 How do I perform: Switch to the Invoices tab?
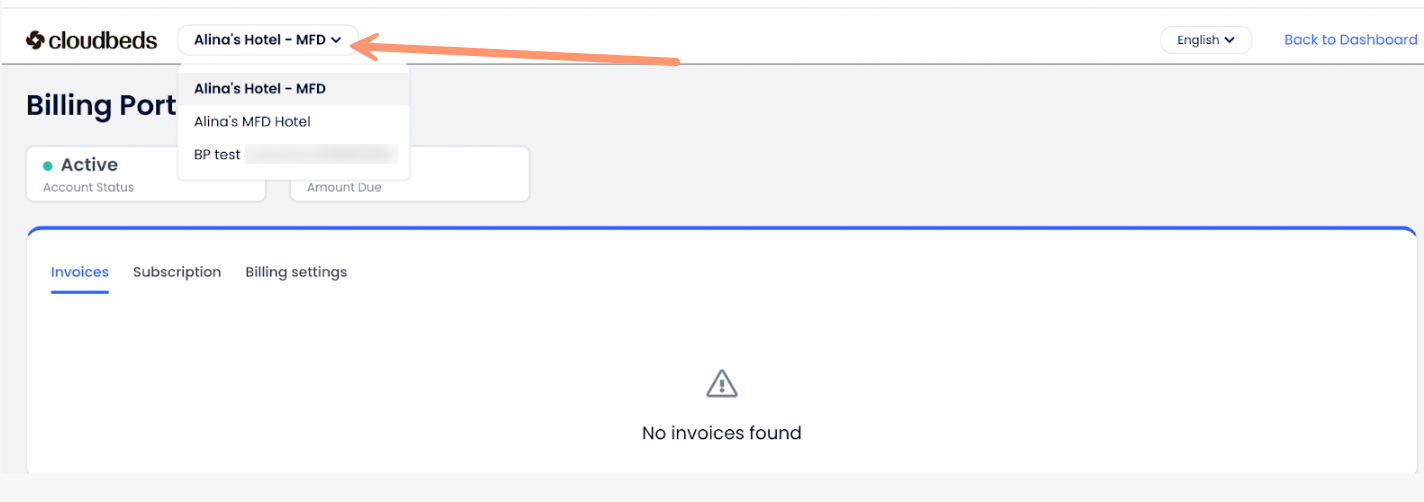80,272
